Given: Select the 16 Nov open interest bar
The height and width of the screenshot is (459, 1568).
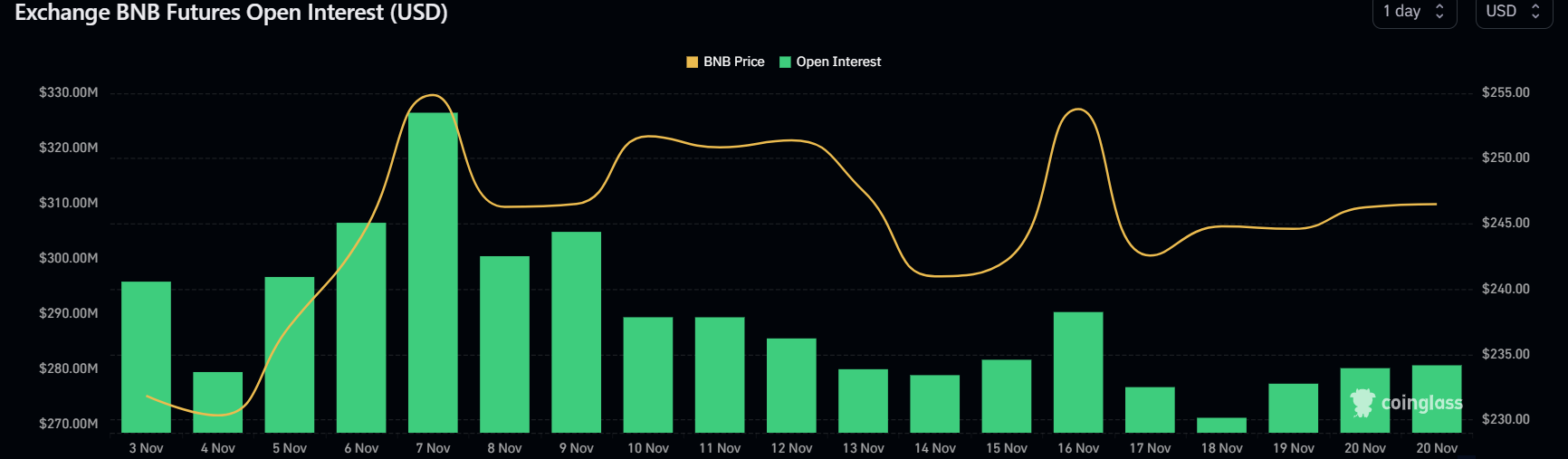Looking at the screenshot, I should pos(1078,372).
